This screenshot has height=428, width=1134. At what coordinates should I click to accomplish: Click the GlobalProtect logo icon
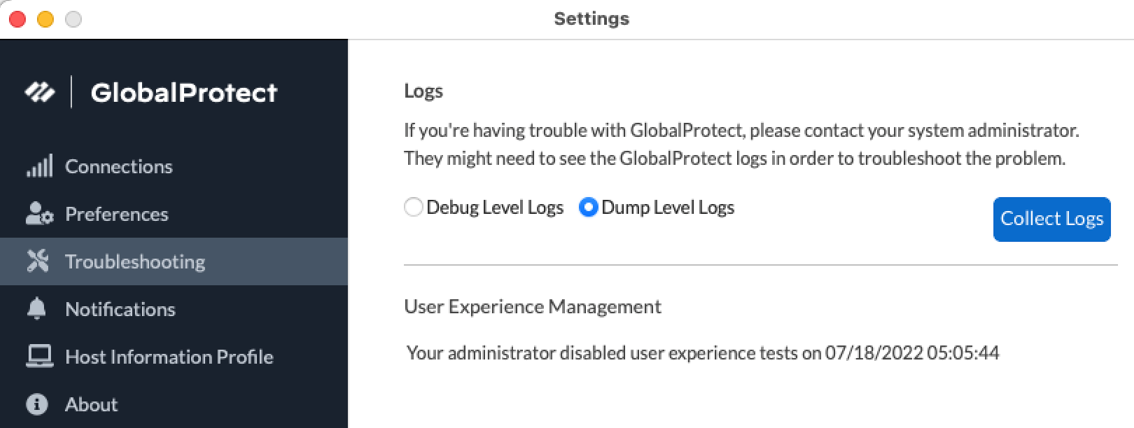tap(40, 93)
